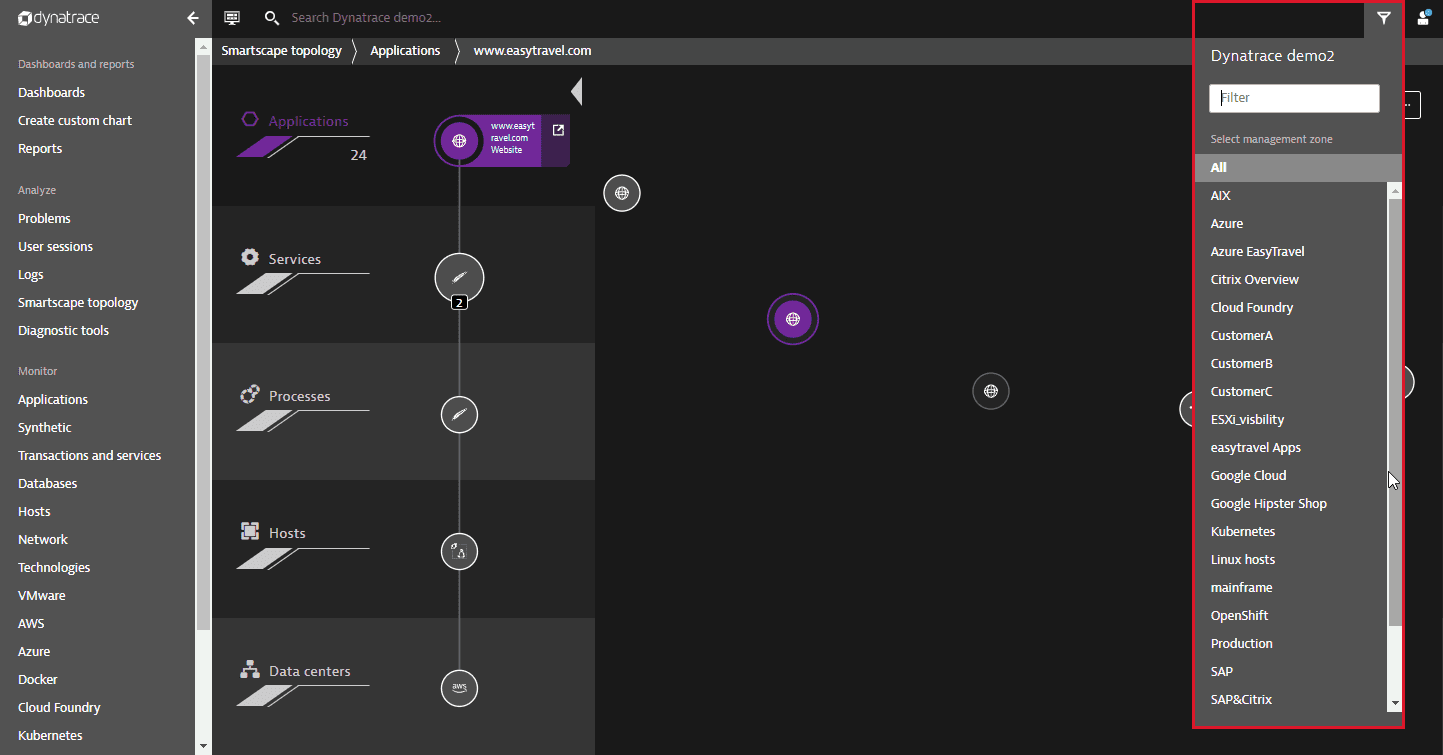Open Diagnostic tools in sidebar

click(63, 331)
